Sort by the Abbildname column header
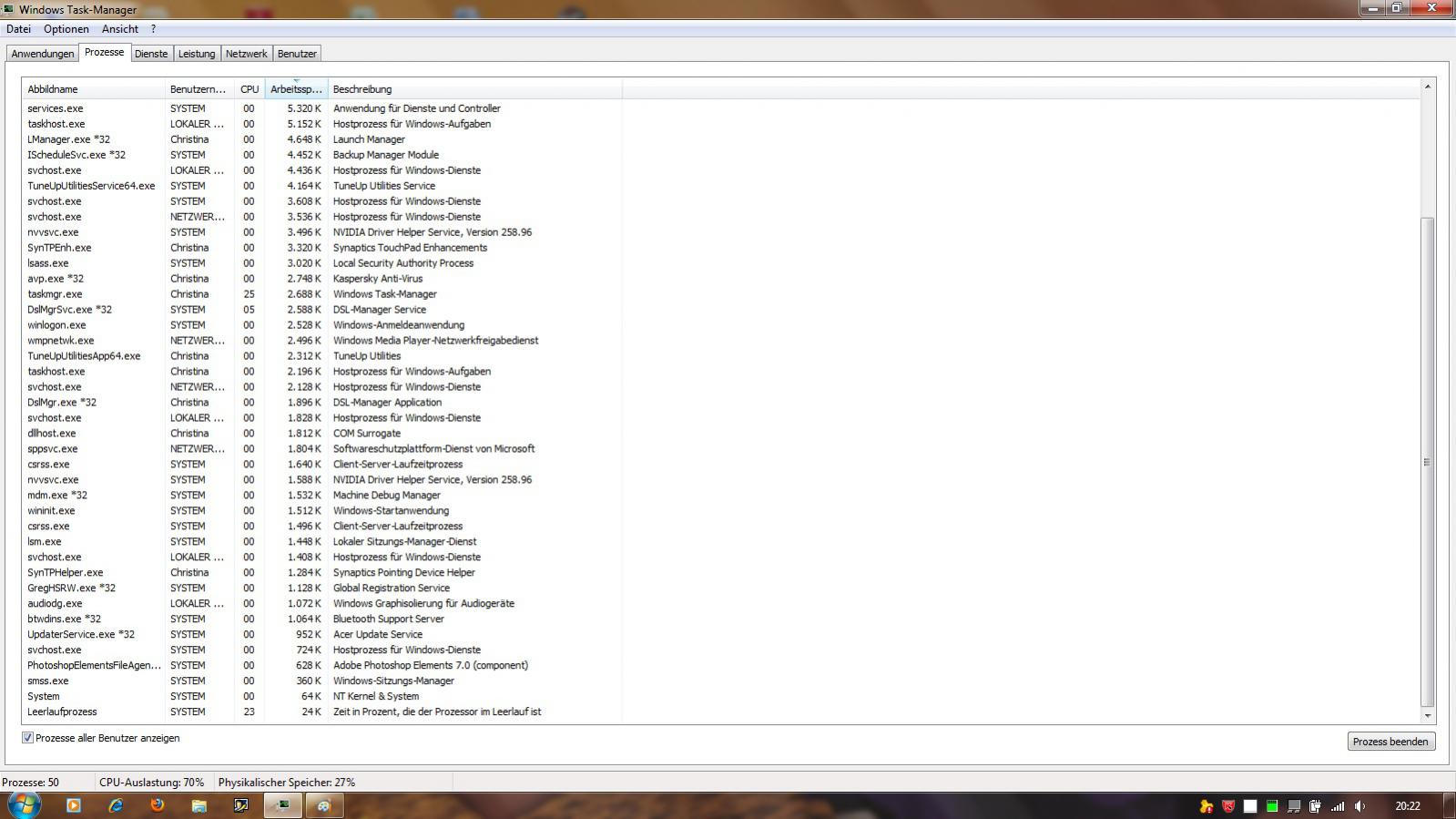1456x819 pixels. [x=93, y=89]
